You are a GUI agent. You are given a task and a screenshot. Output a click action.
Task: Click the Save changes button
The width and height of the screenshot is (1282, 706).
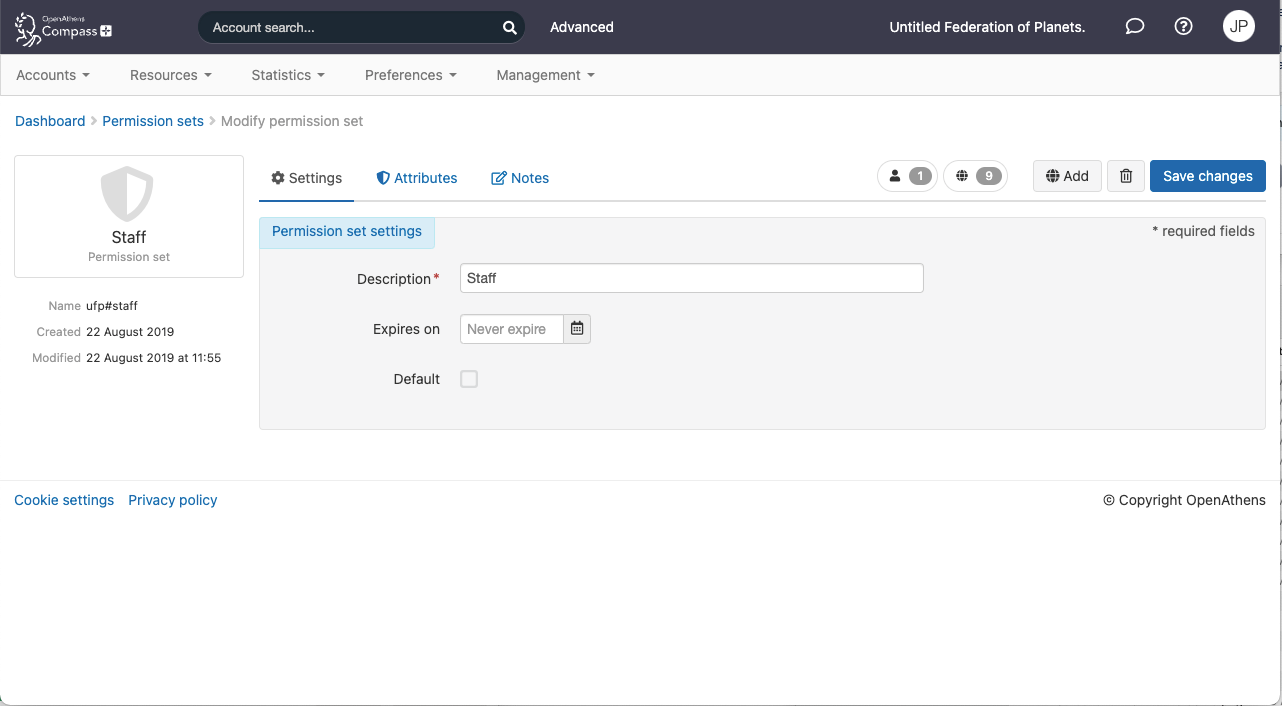pos(1207,176)
